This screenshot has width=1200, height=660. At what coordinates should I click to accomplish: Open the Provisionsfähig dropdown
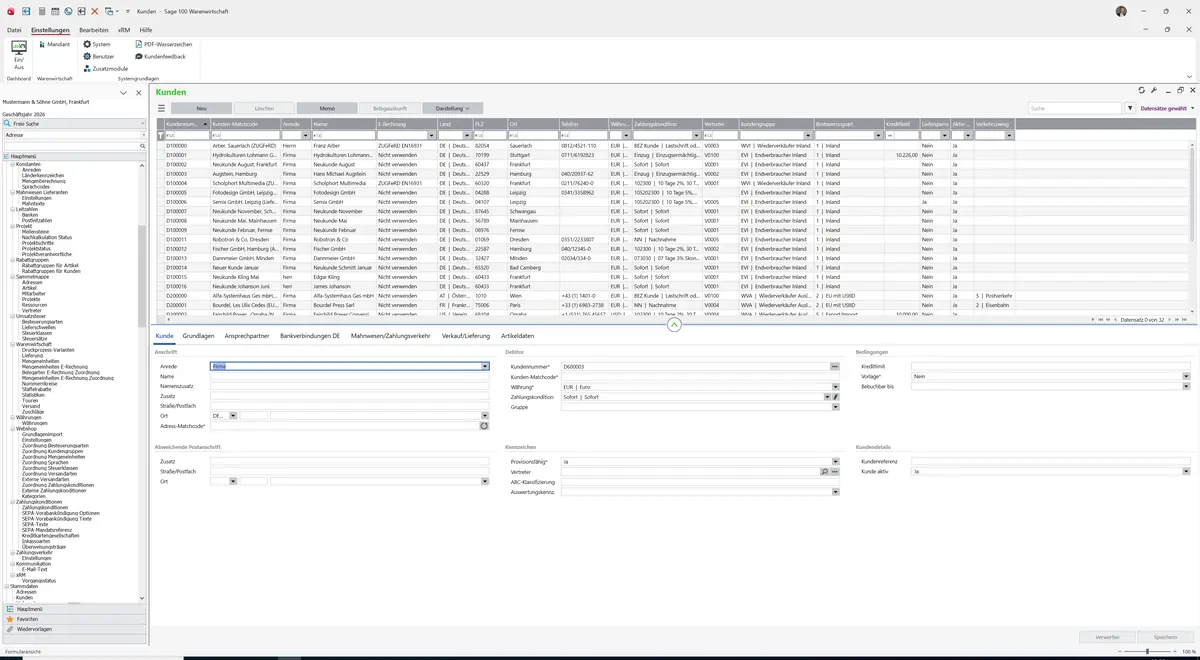(x=835, y=462)
